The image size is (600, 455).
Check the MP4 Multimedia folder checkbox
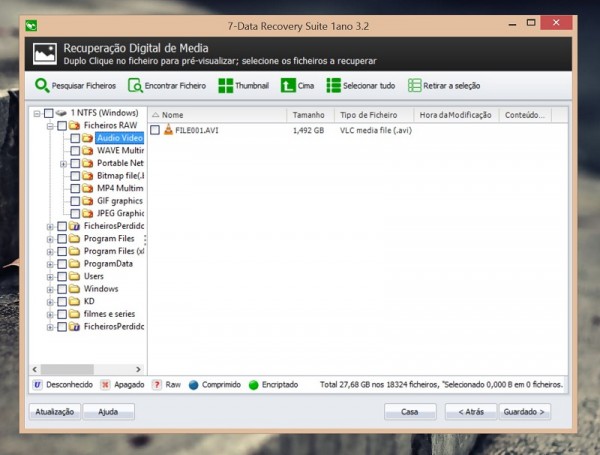click(x=75, y=189)
